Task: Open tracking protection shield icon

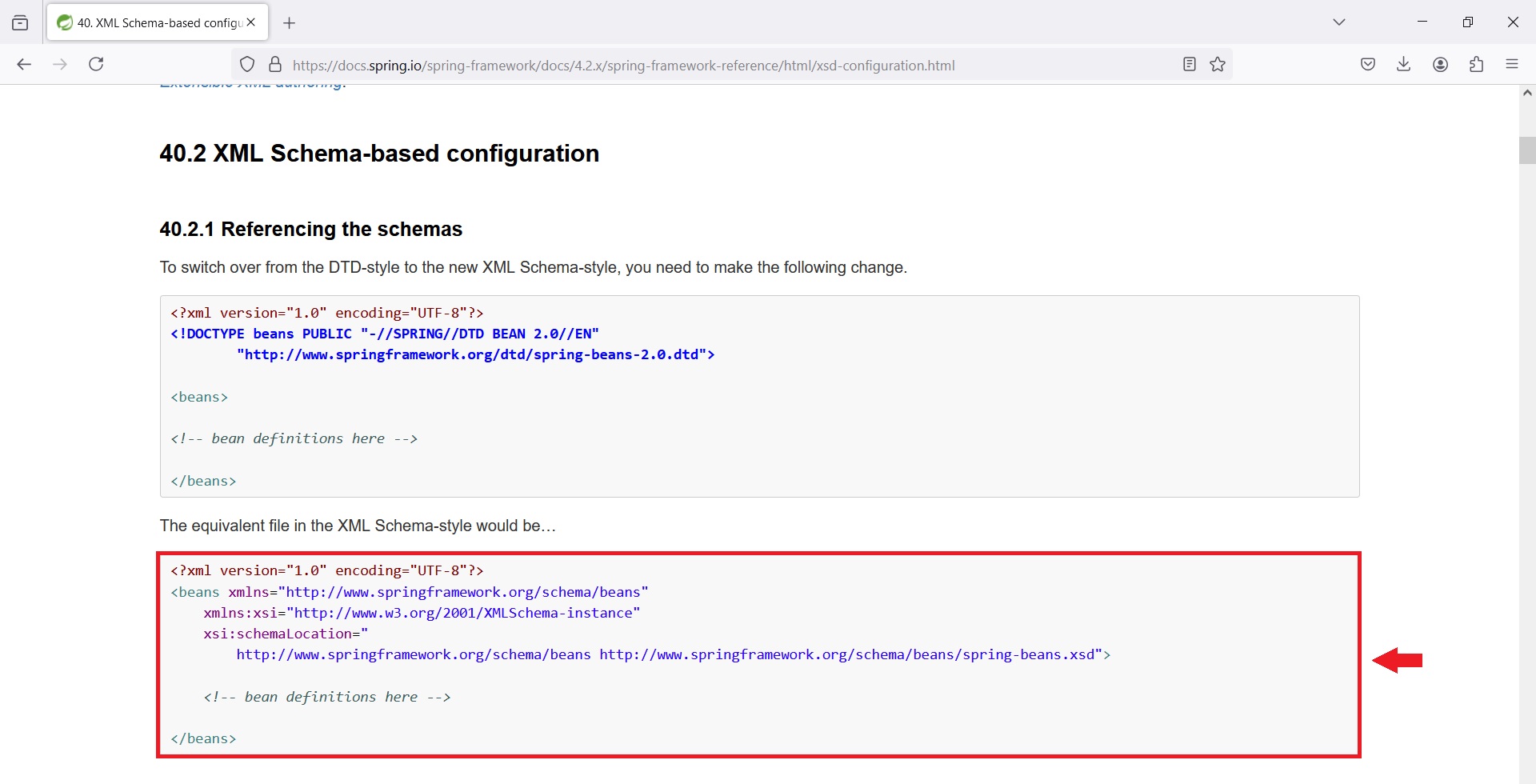Action: (247, 65)
